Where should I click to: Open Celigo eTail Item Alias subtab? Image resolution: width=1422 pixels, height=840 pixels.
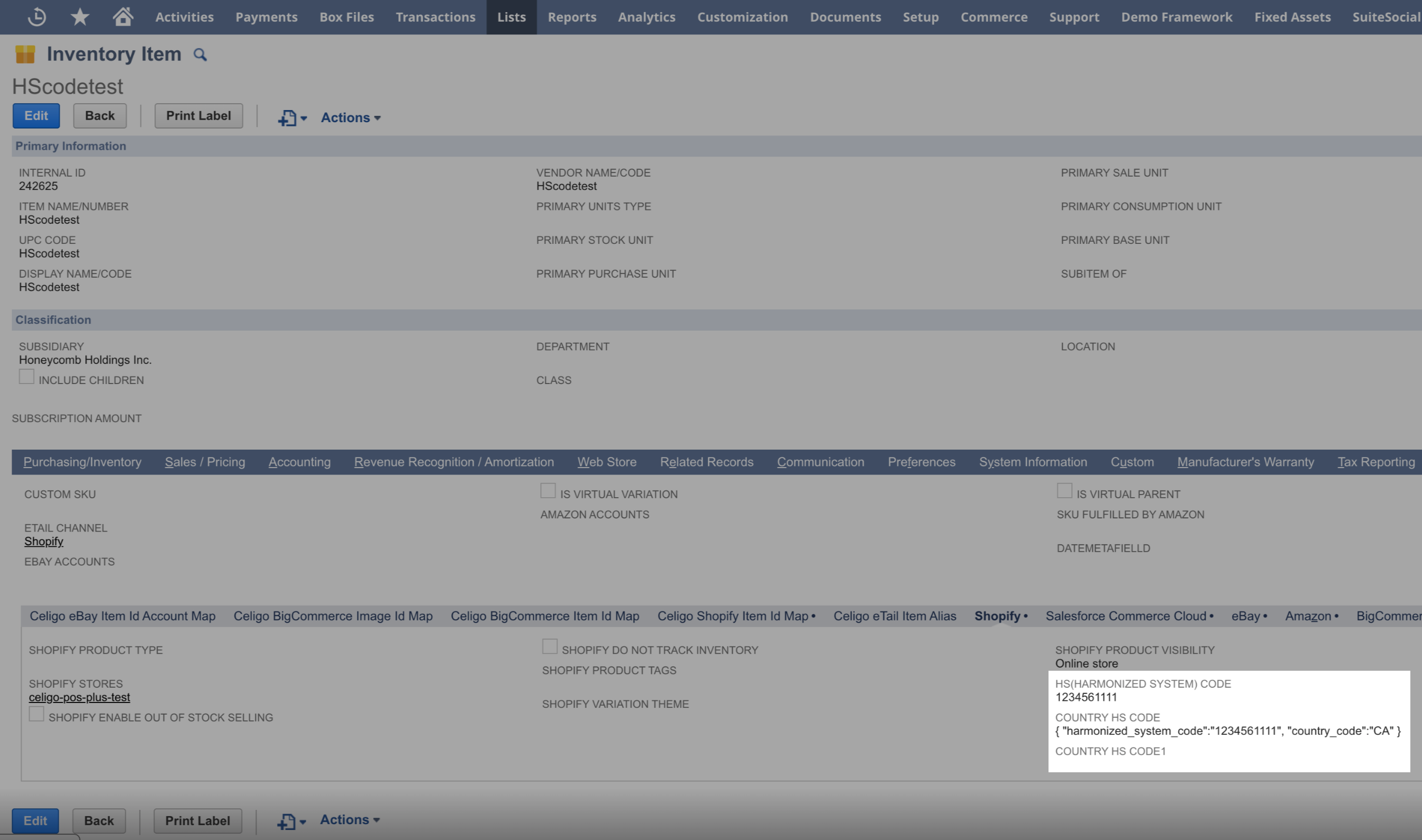click(895, 616)
